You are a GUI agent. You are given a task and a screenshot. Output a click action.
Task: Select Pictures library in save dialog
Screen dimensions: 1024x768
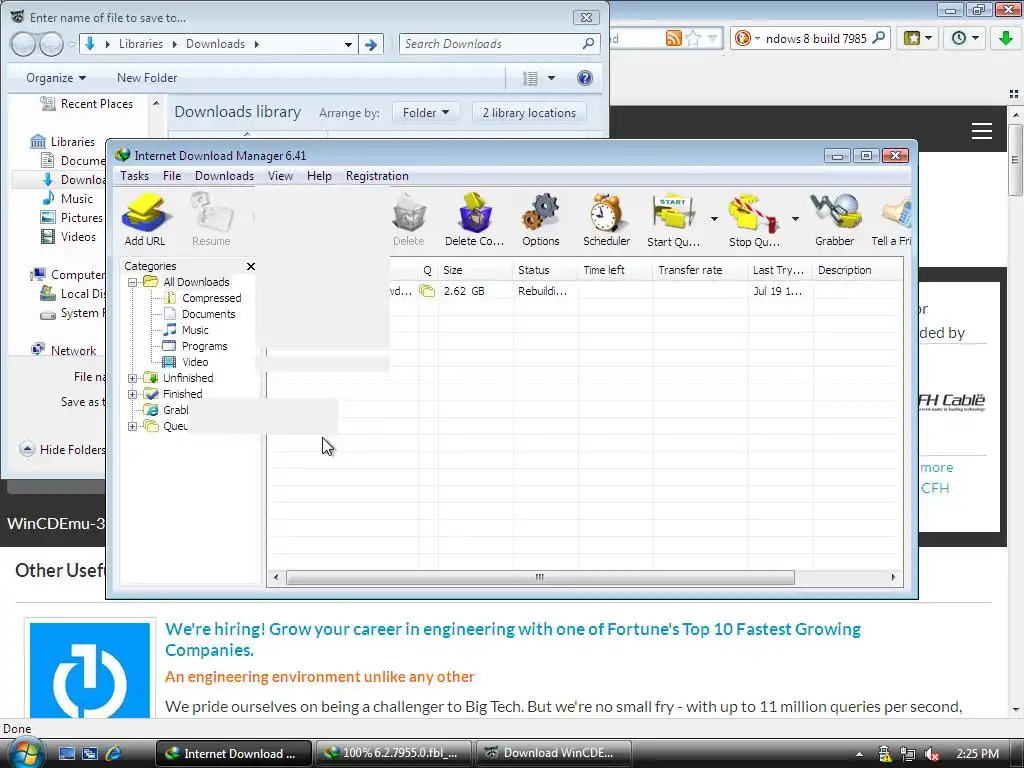tap(72, 217)
